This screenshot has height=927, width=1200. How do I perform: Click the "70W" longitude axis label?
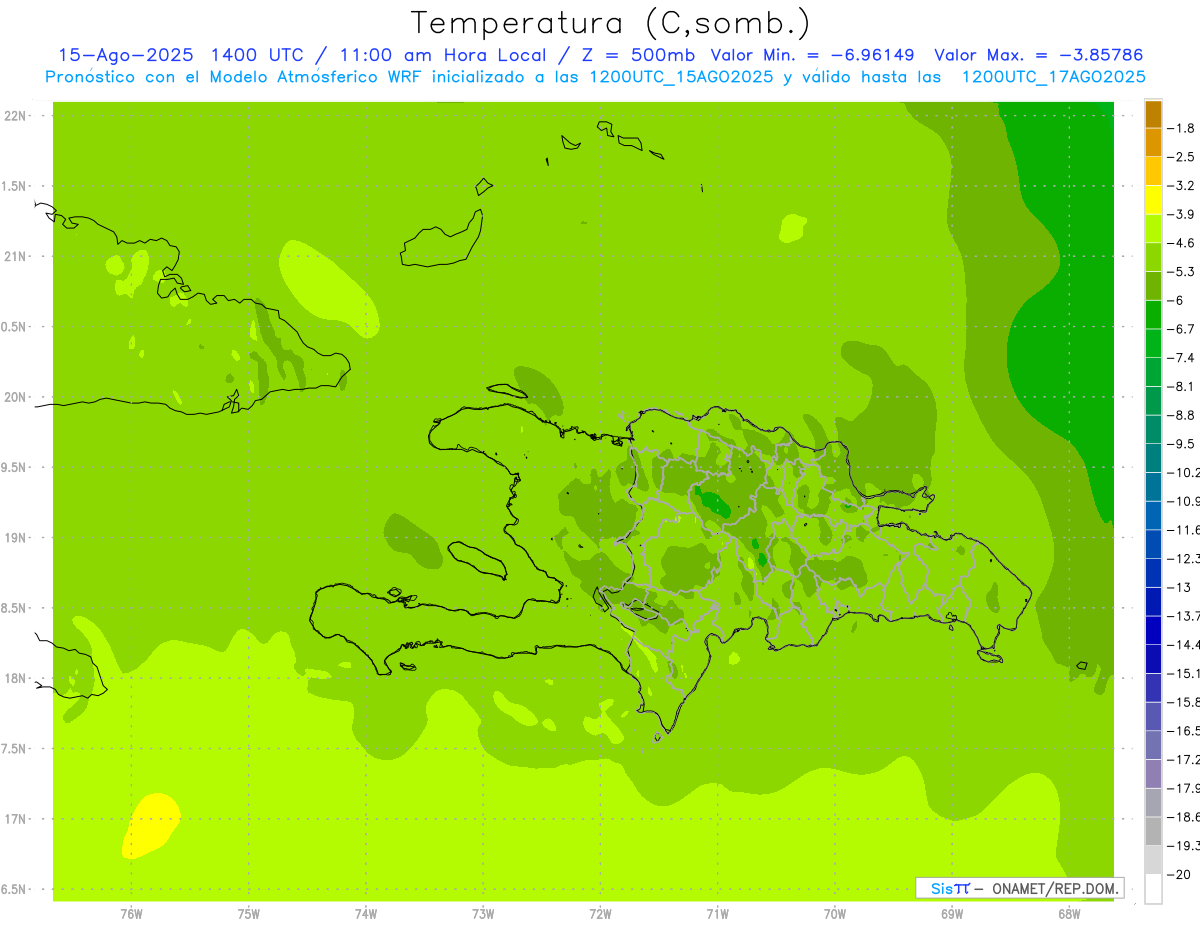click(835, 913)
